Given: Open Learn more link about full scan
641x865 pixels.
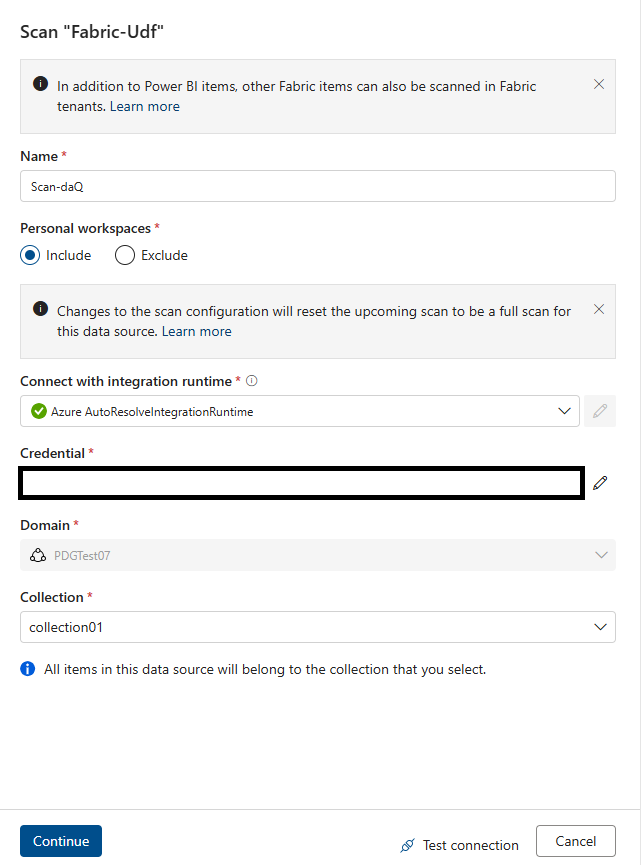Looking at the screenshot, I should pos(196,332).
